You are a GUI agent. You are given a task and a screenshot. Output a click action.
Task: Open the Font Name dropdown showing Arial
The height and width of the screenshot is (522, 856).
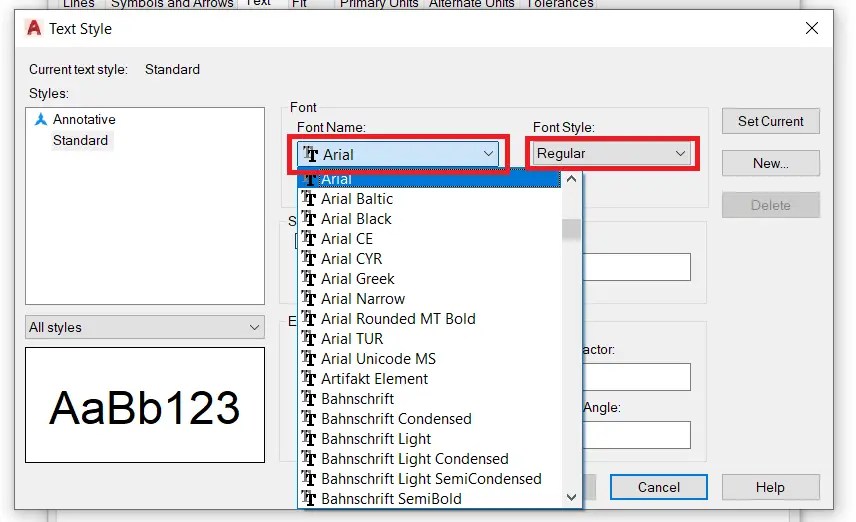[397, 155]
